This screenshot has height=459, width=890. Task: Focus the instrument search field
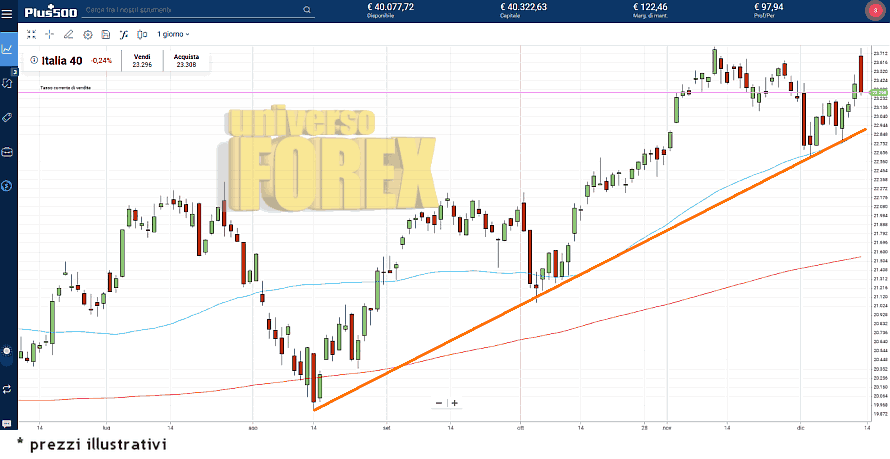click(x=190, y=10)
